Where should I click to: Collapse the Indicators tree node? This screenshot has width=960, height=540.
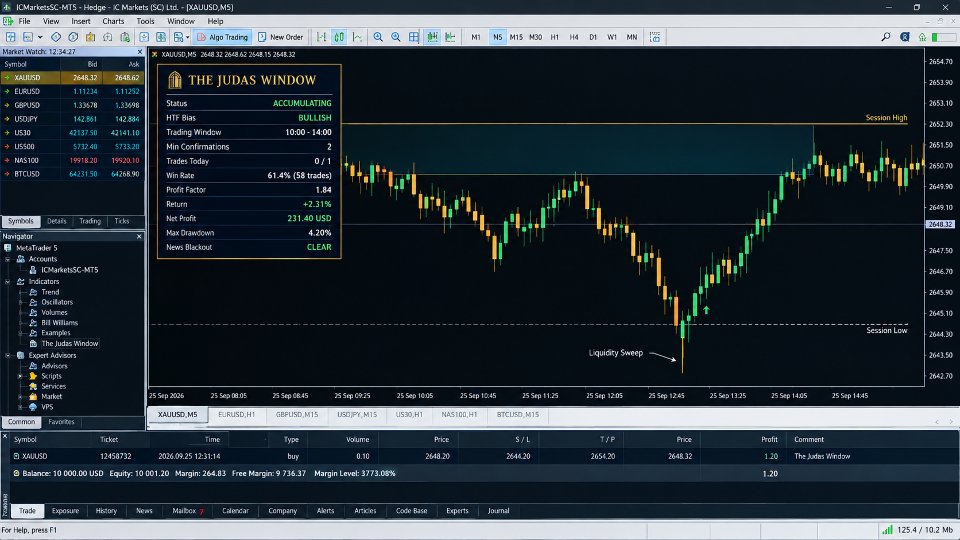click(8, 282)
